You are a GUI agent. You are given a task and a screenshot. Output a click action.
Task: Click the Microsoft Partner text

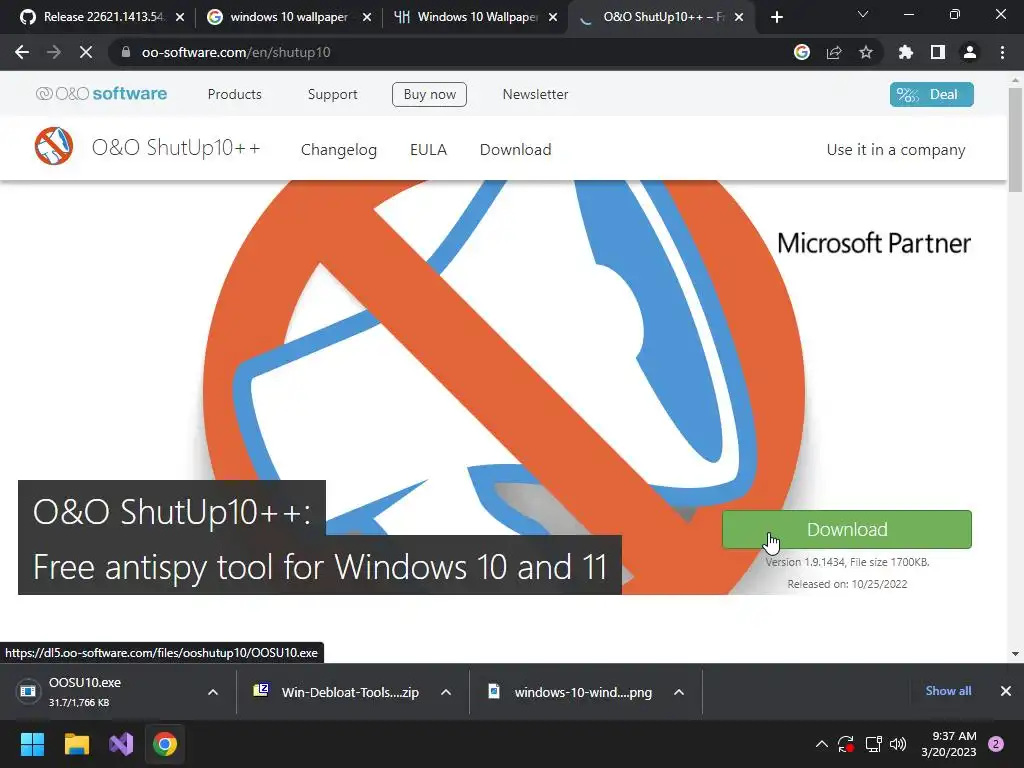pos(874,243)
